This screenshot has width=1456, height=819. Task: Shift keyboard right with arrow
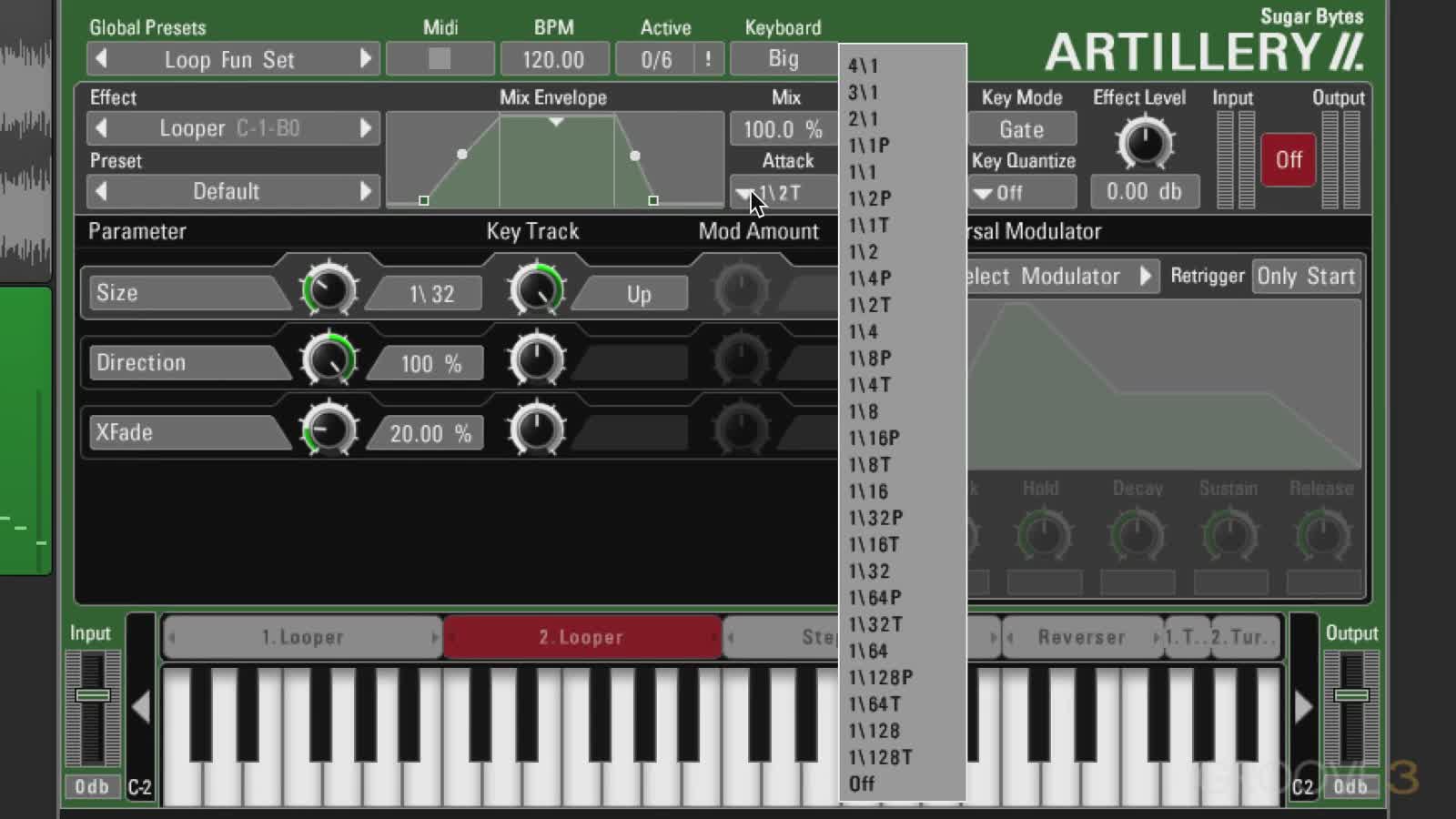coord(1304,706)
